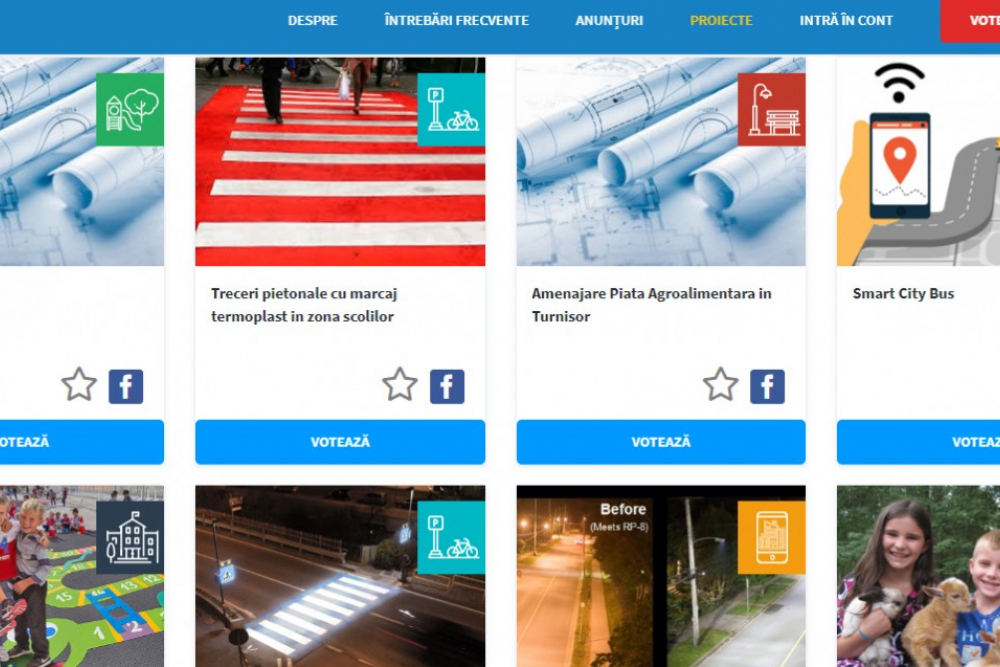1000x667 pixels.
Task: Click teal bike parking icon on night crosswalk
Action: [x=451, y=538]
